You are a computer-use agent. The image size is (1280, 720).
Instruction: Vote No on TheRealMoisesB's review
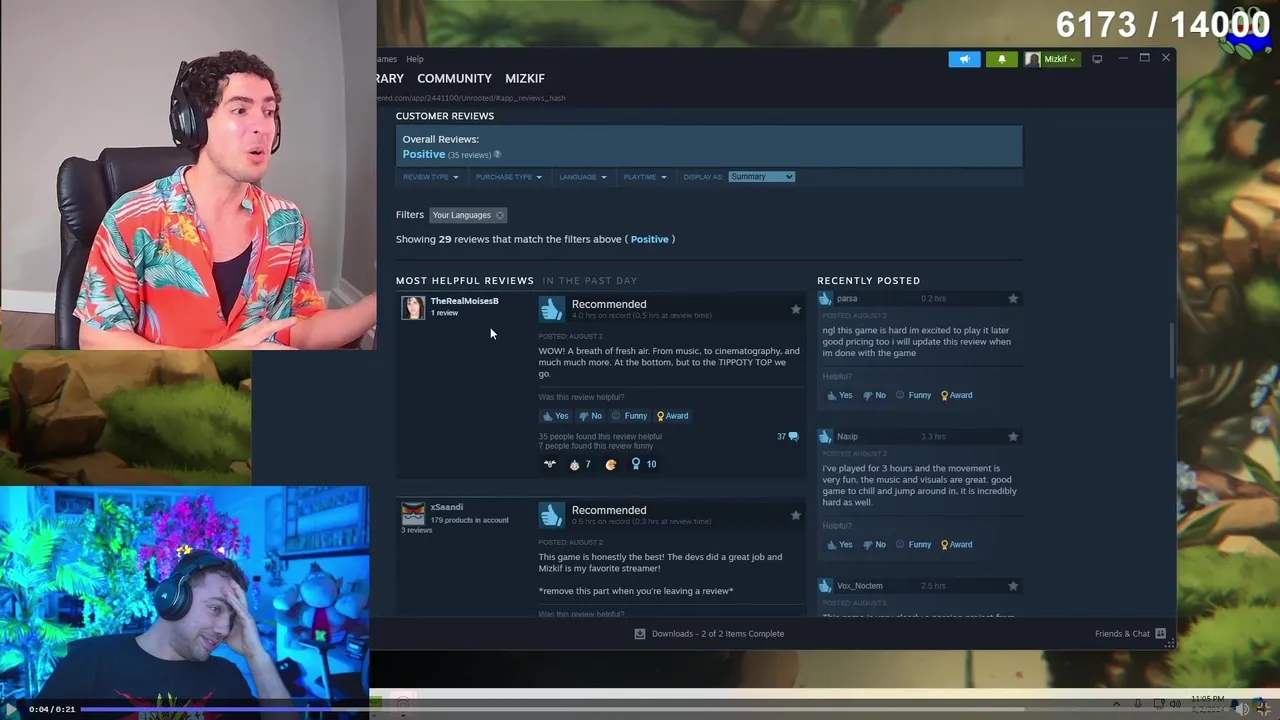click(x=589, y=416)
